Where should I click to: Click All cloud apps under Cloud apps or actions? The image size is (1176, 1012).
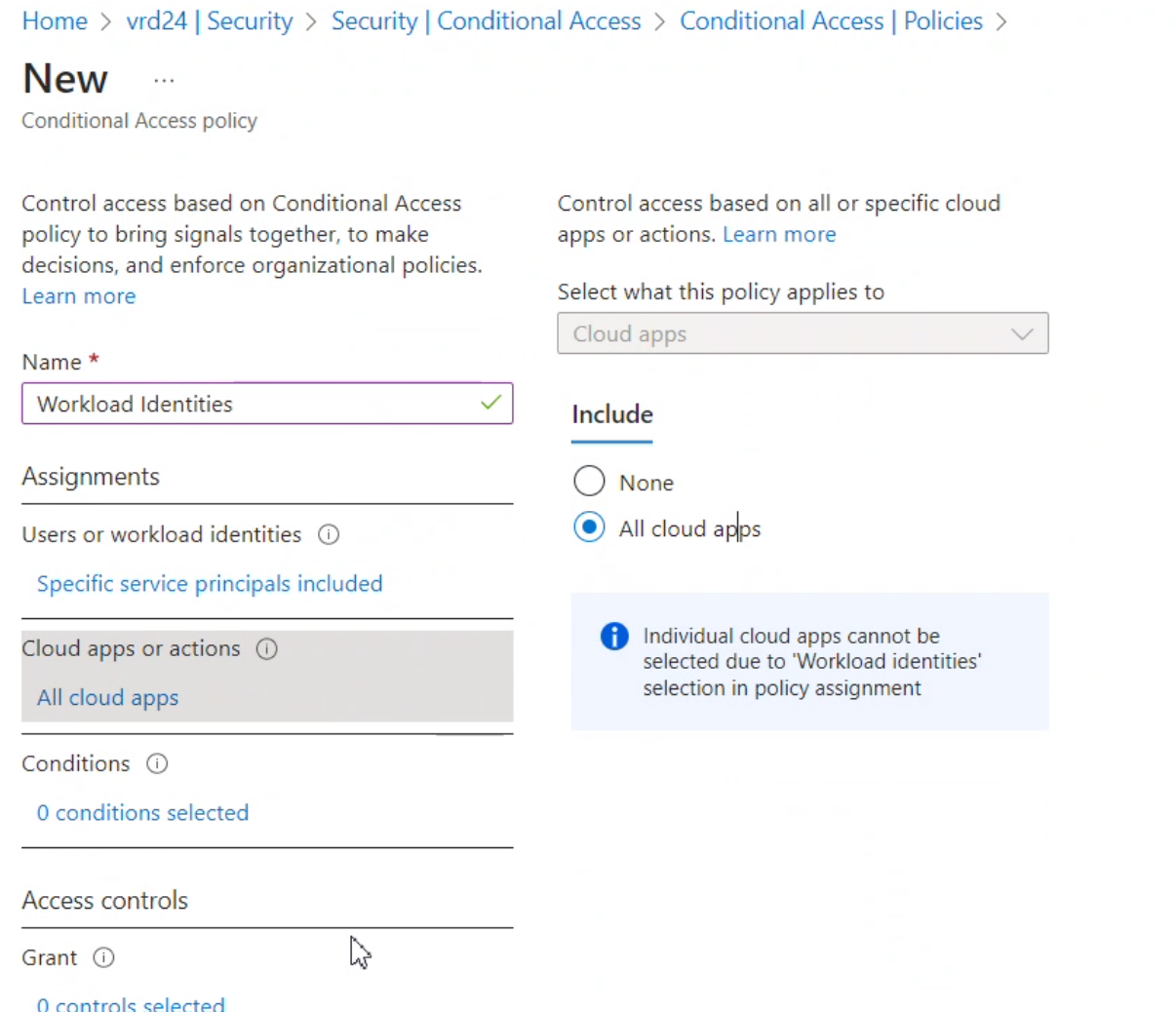click(107, 697)
